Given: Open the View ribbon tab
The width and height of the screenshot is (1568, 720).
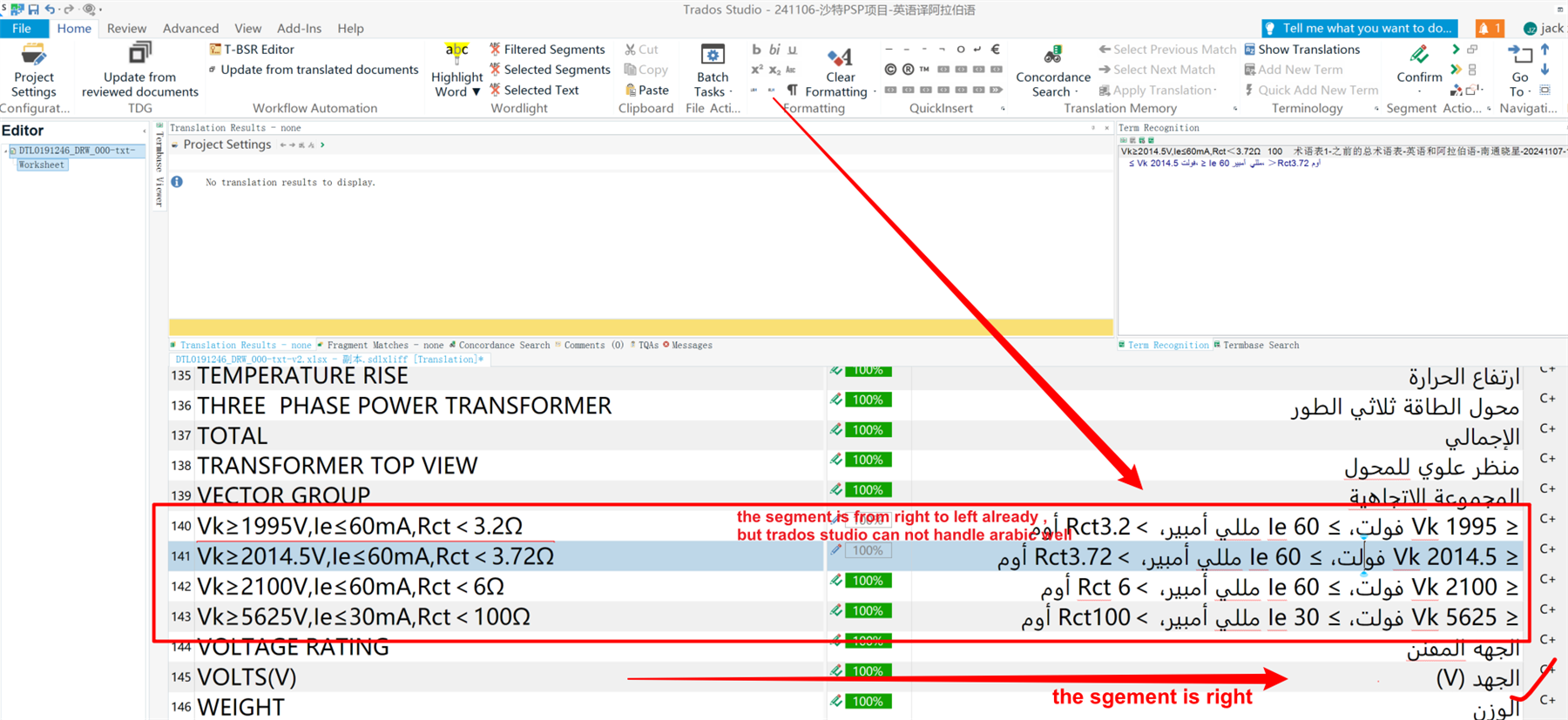Looking at the screenshot, I should tap(247, 29).
